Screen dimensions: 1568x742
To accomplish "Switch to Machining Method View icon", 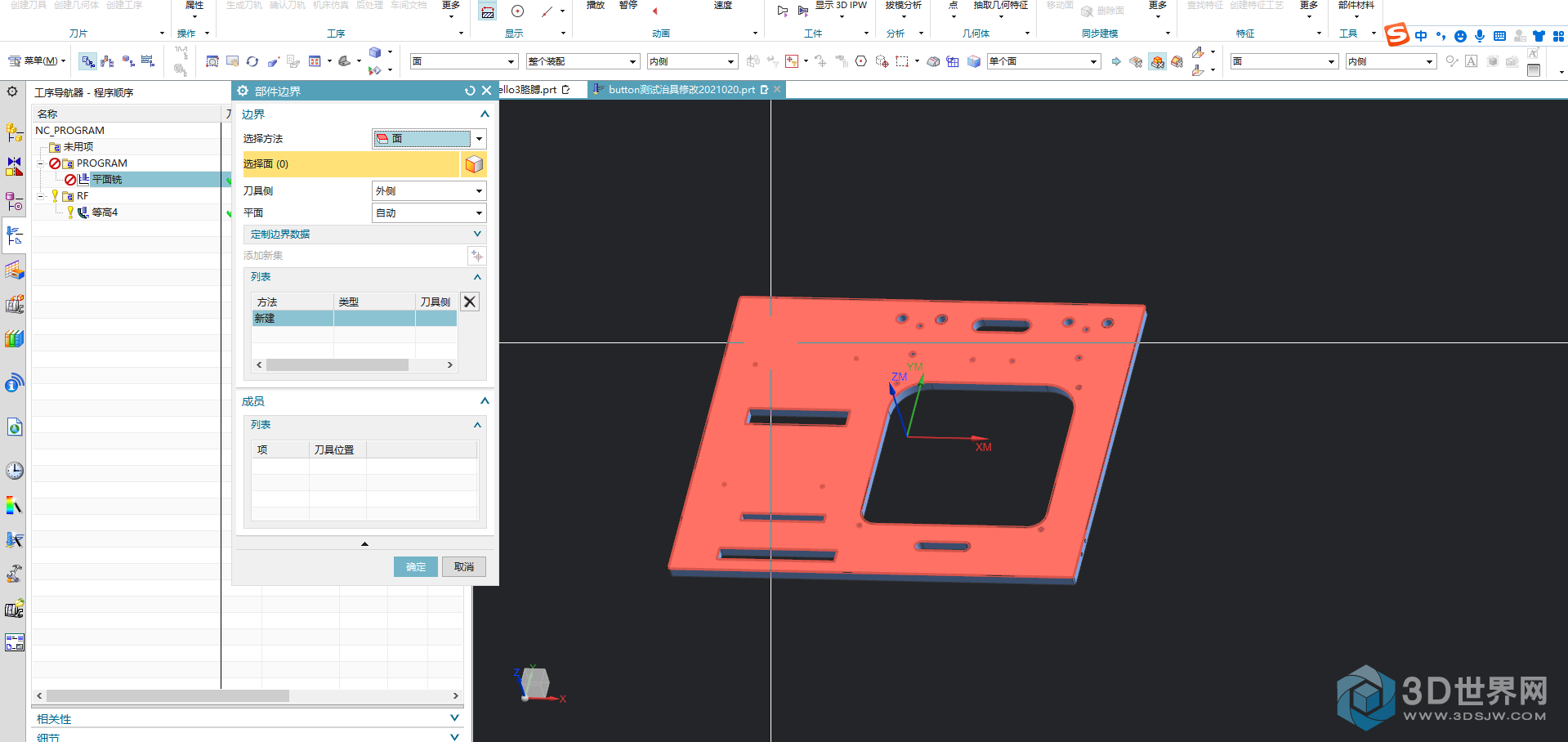I will [148, 61].
